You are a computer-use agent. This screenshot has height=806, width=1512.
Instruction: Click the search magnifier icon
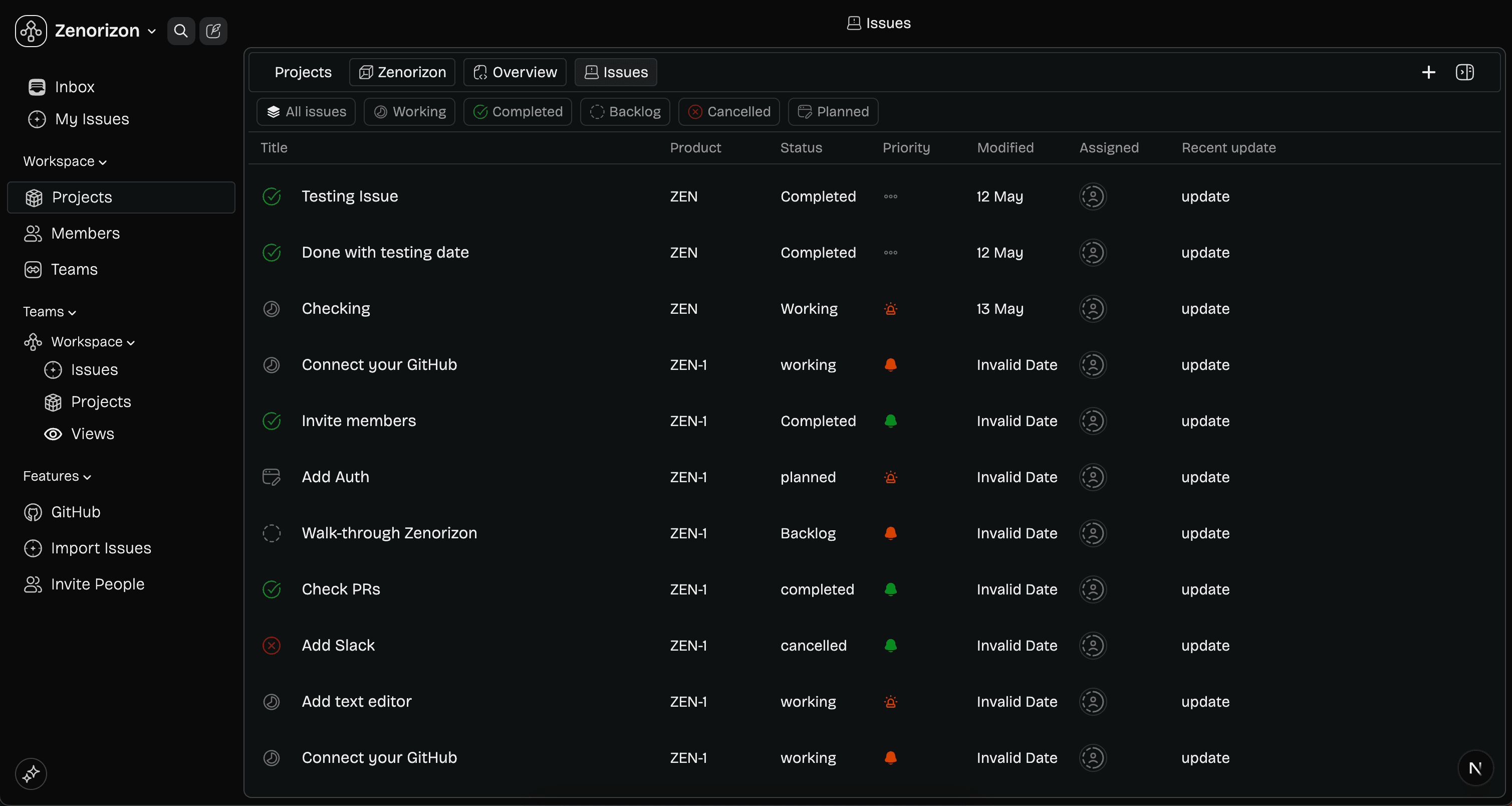click(181, 31)
